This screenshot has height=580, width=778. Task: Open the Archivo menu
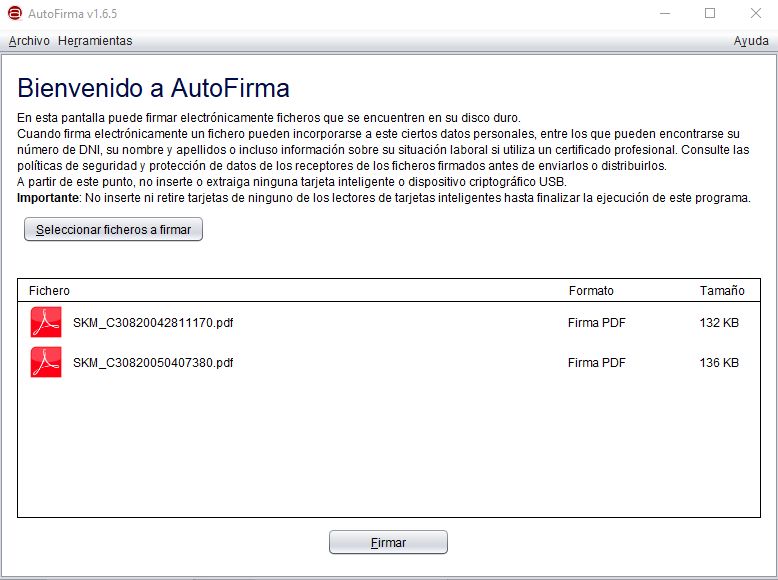click(x=29, y=41)
